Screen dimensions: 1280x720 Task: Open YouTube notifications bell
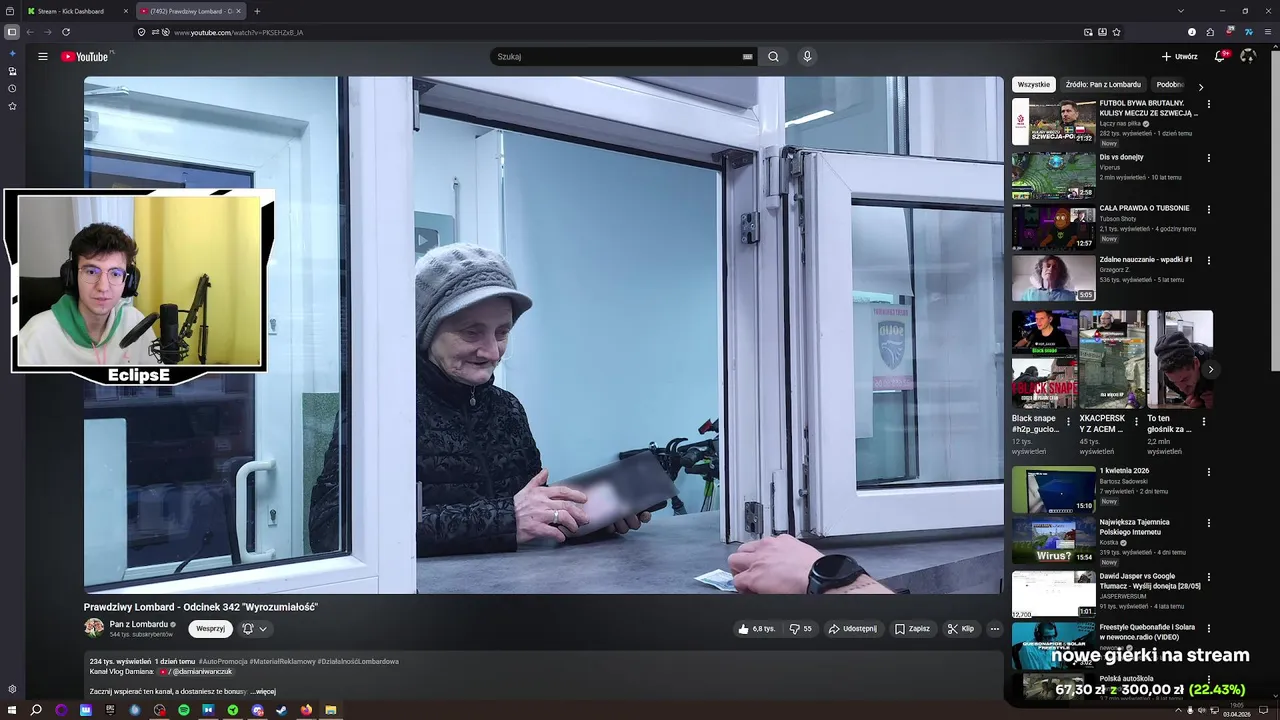pos(1220,57)
